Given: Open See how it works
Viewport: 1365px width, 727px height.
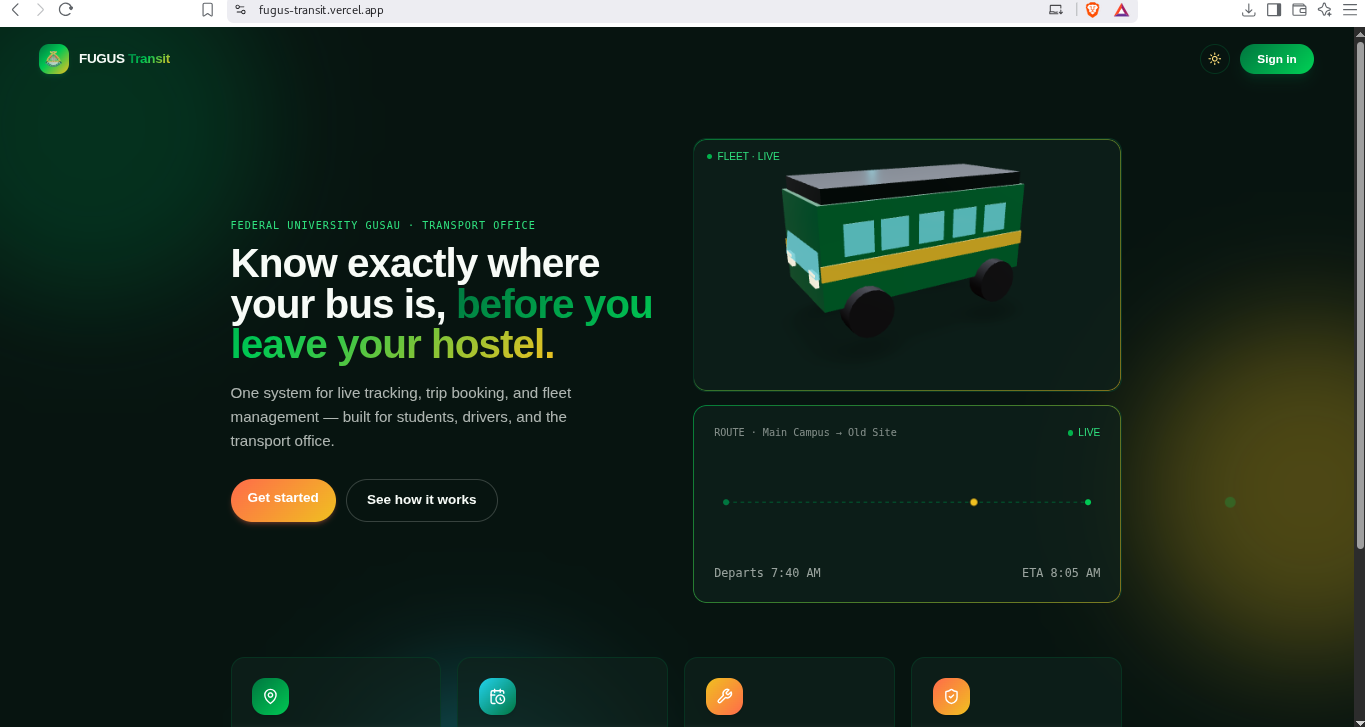Looking at the screenshot, I should 422,500.
